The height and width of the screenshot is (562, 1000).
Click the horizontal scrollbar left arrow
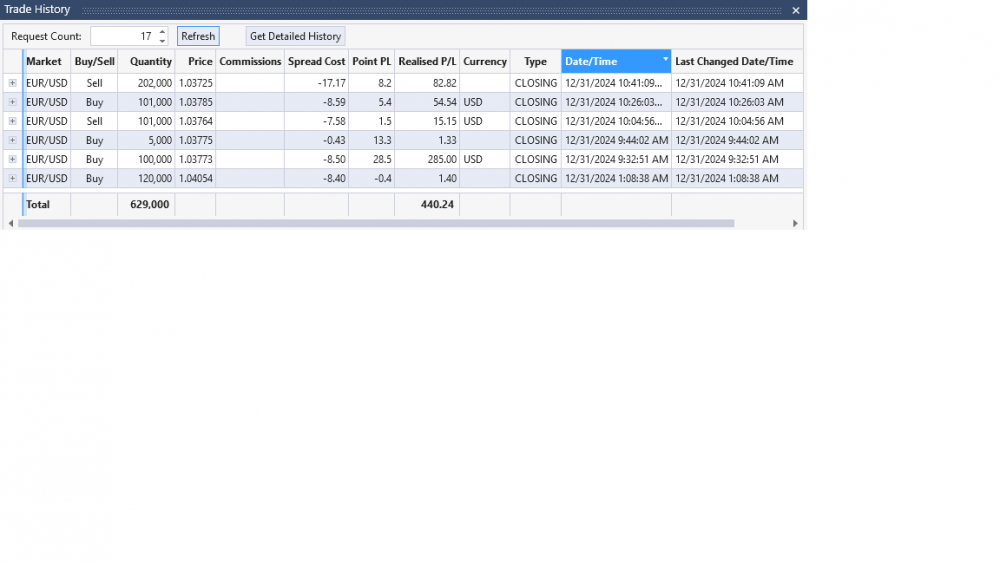(10, 223)
